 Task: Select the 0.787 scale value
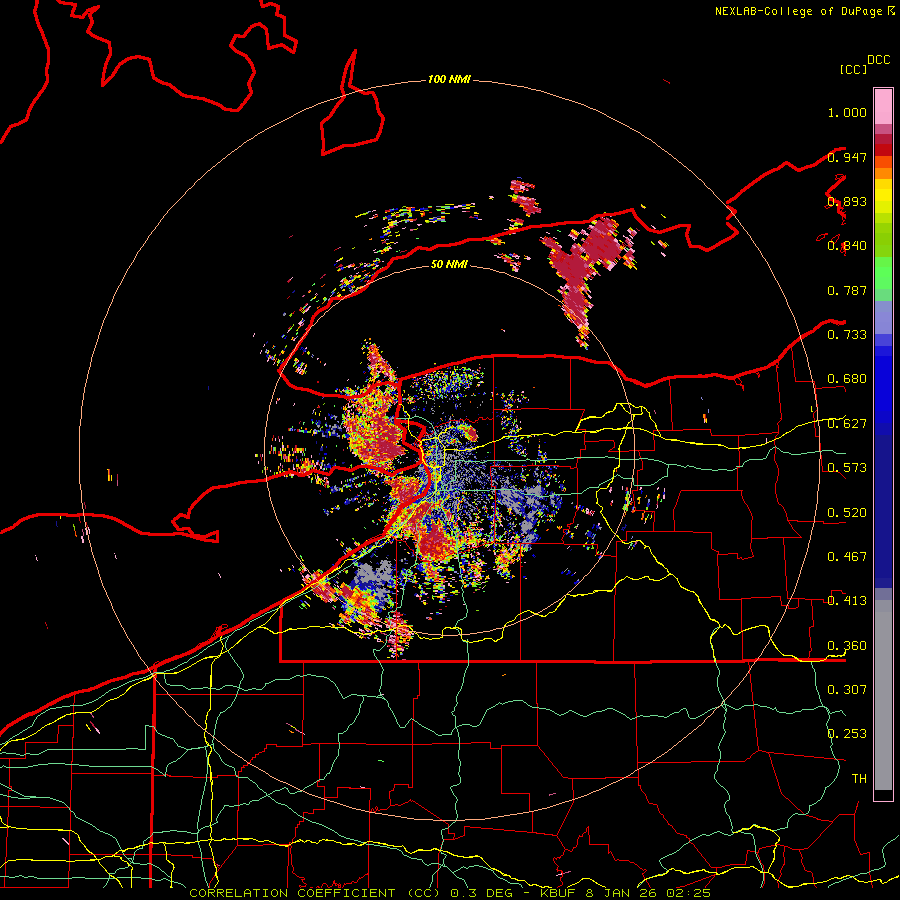click(847, 290)
